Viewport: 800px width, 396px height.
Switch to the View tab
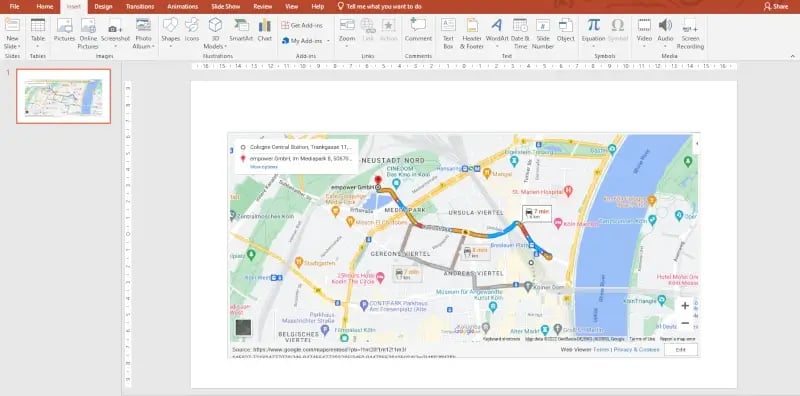291,7
